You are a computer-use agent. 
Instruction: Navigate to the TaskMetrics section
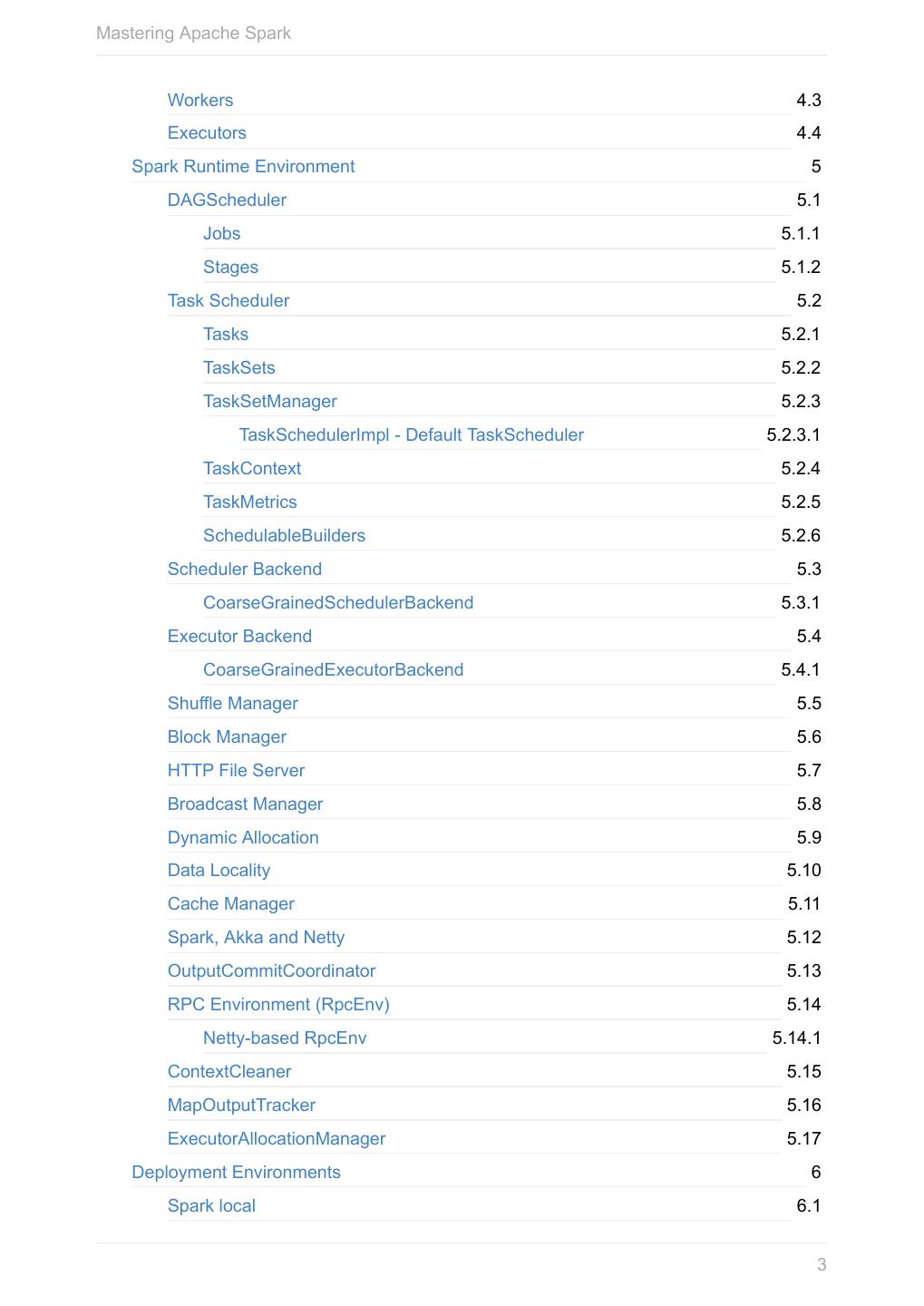point(249,502)
